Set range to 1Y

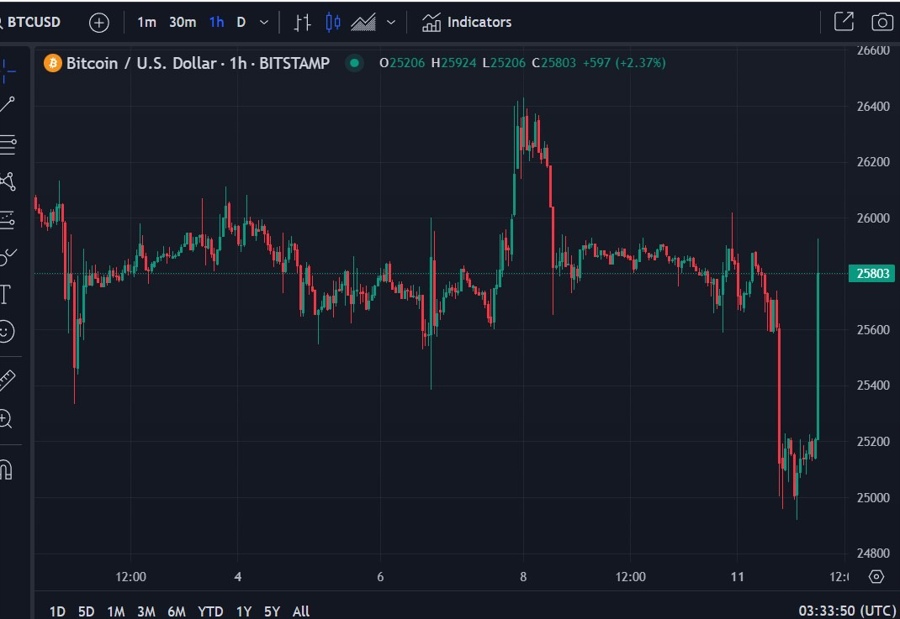click(x=244, y=611)
